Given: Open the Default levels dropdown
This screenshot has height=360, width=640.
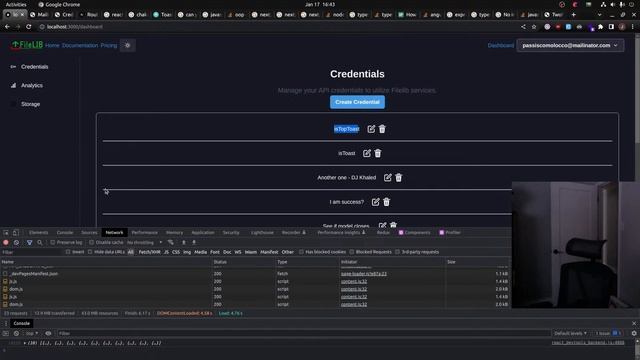Looking at the screenshot, I should 570,333.
